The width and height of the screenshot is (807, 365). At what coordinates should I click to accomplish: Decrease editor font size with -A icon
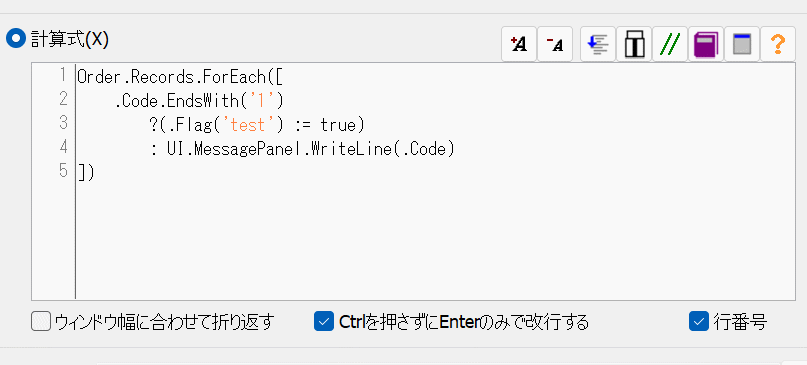[x=555, y=44]
